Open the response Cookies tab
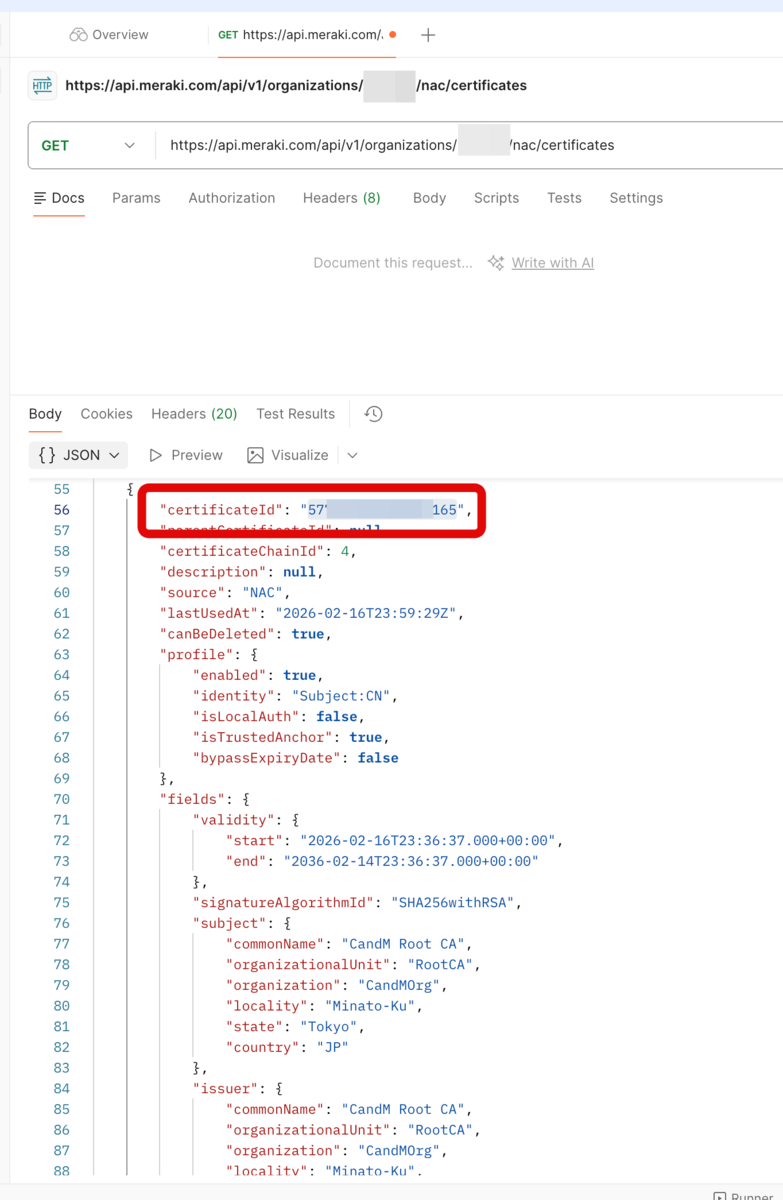 107,414
